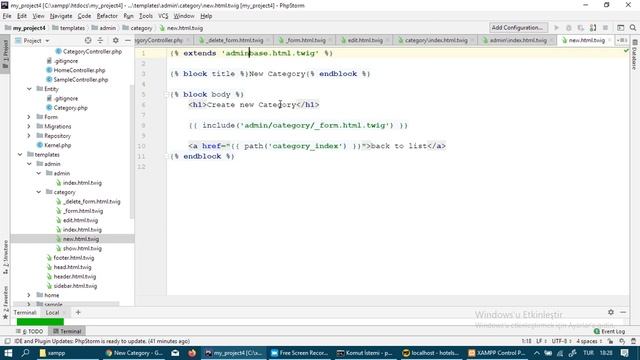
Task: Open xampp folder in taskbar
Action: [53, 353]
